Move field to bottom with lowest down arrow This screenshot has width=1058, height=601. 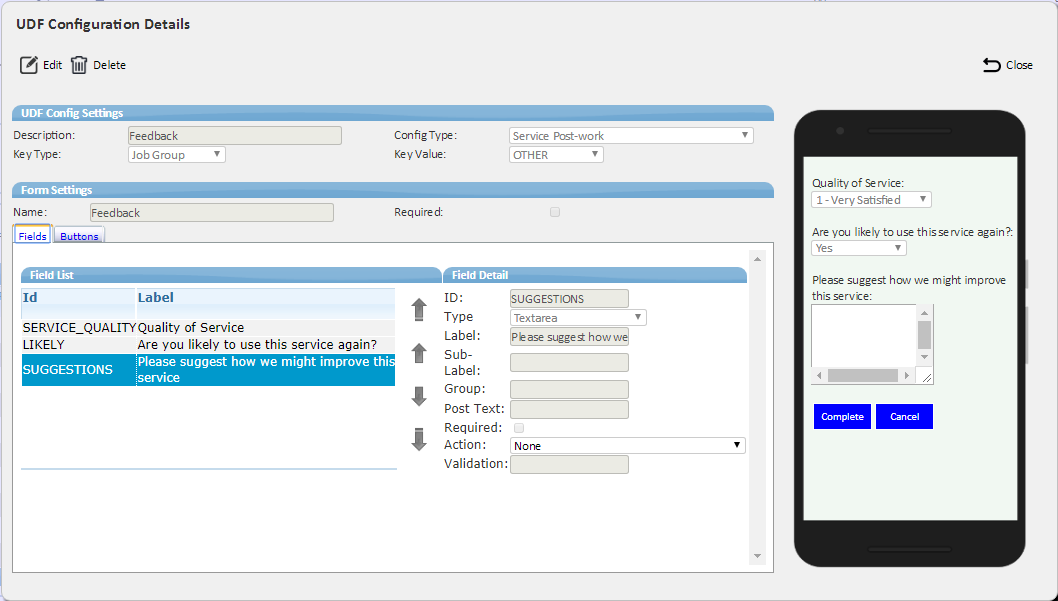(419, 439)
